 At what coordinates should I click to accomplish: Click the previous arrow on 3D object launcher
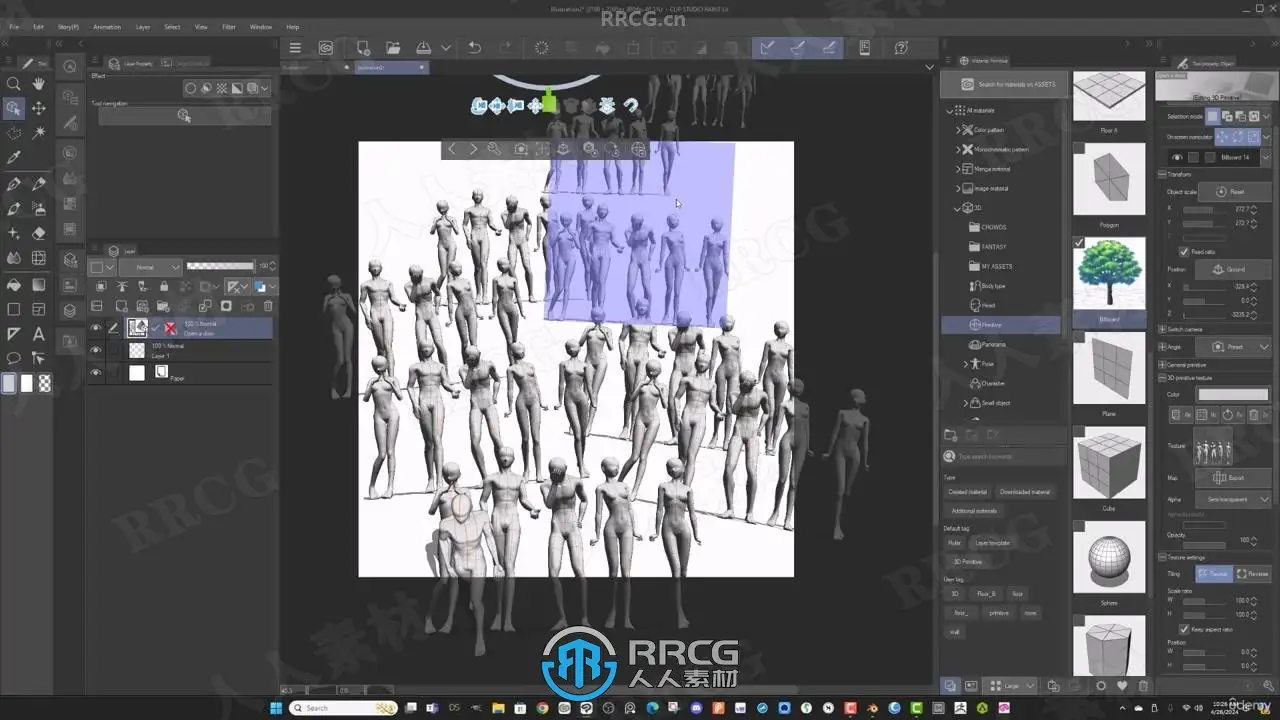point(452,149)
